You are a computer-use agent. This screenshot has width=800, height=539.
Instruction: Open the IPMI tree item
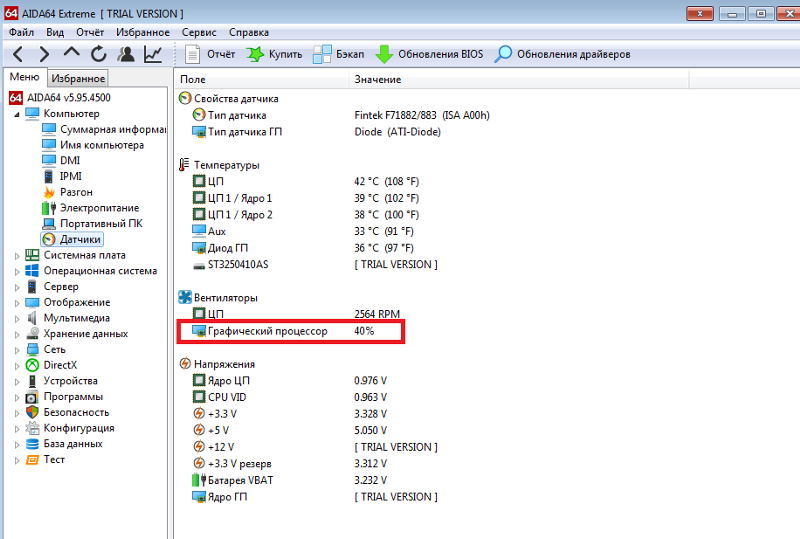click(x=62, y=176)
